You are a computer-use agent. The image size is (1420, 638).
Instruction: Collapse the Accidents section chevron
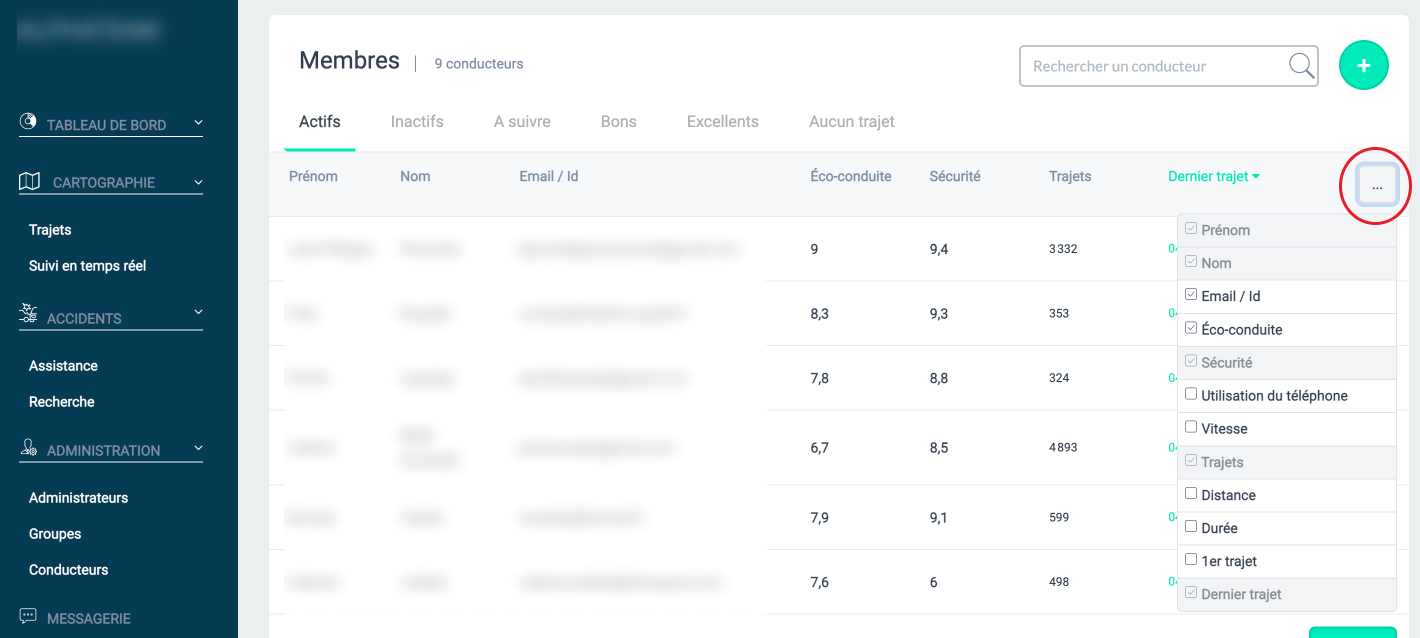pyautogui.click(x=198, y=312)
